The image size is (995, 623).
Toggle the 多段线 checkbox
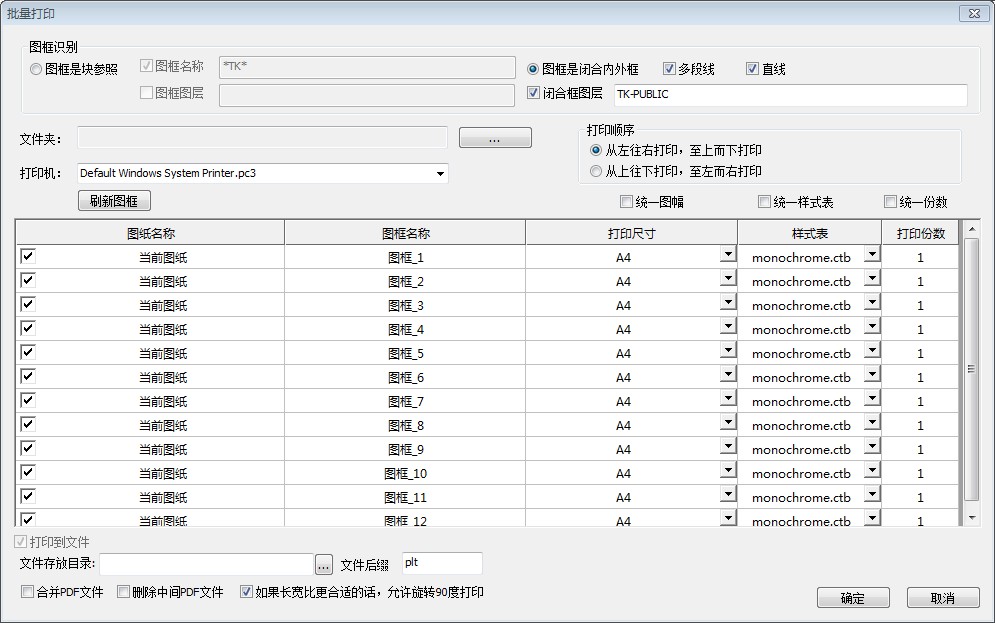click(670, 69)
